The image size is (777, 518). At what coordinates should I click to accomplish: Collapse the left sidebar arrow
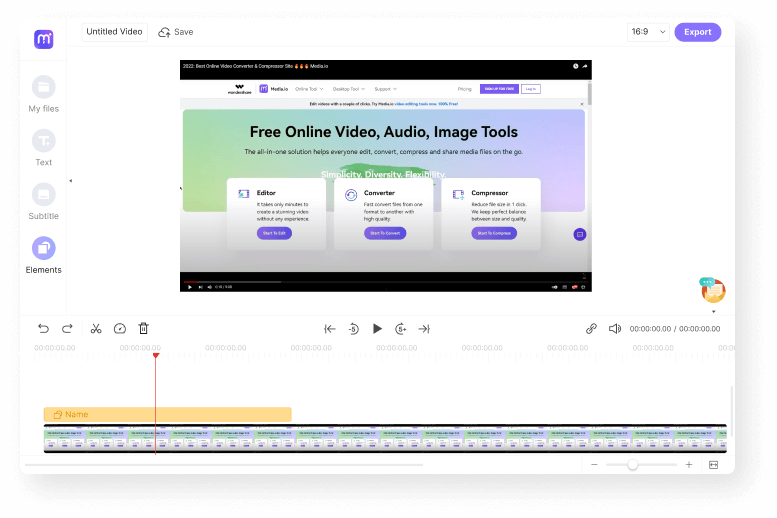(x=71, y=181)
